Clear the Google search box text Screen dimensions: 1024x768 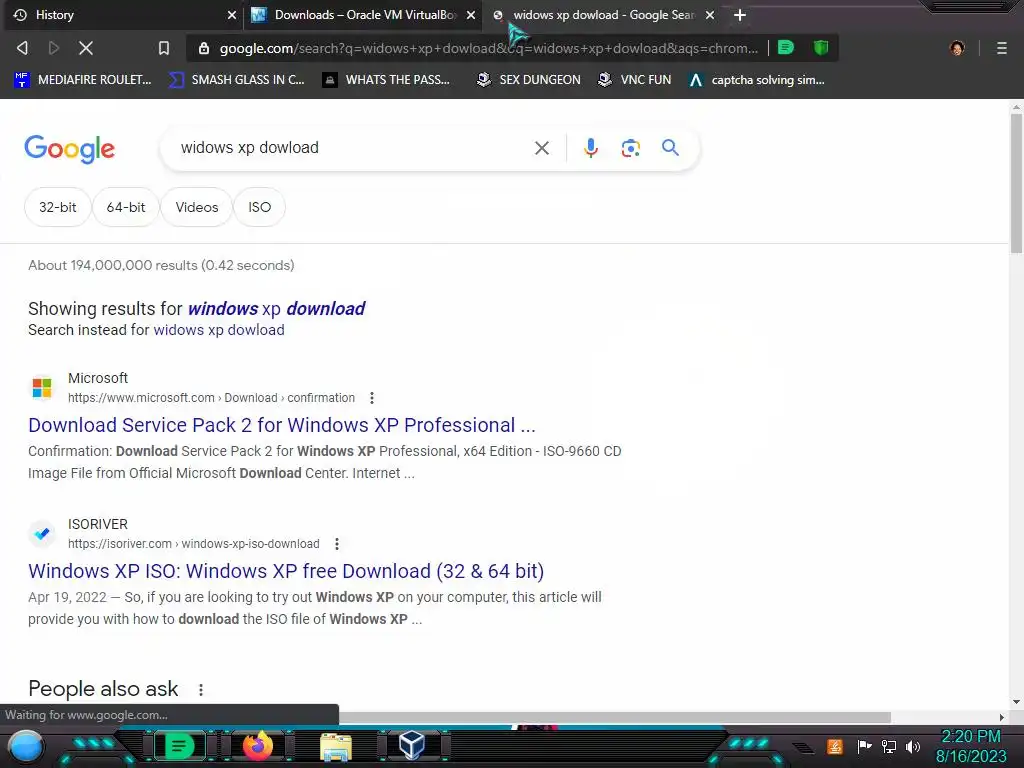[x=541, y=148]
